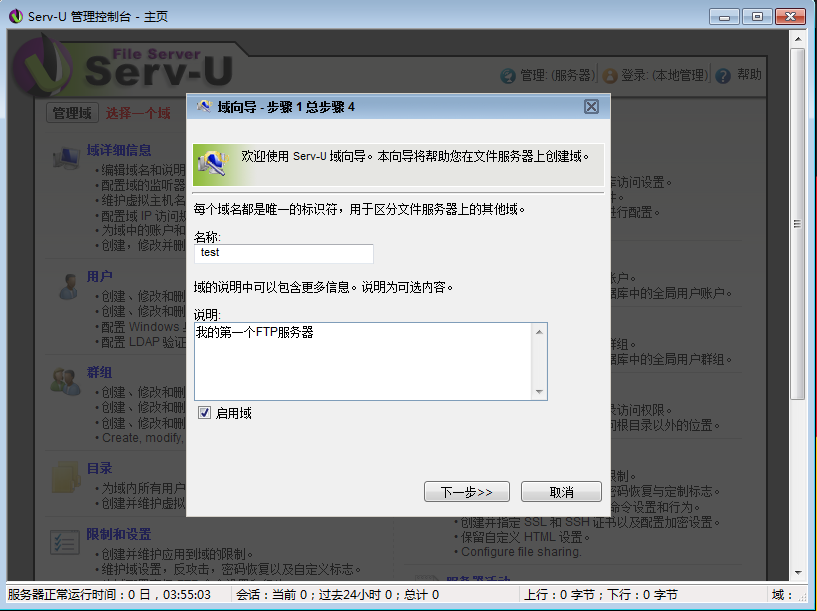Screen dimensions: 817x611
Task: Click the description box scroll down arrow
Action: tap(539, 391)
